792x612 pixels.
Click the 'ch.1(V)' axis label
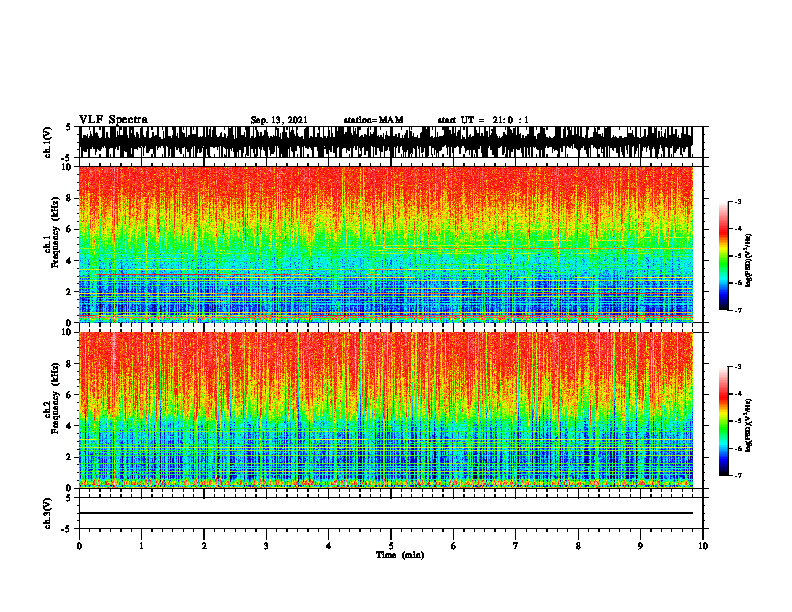click(x=47, y=142)
